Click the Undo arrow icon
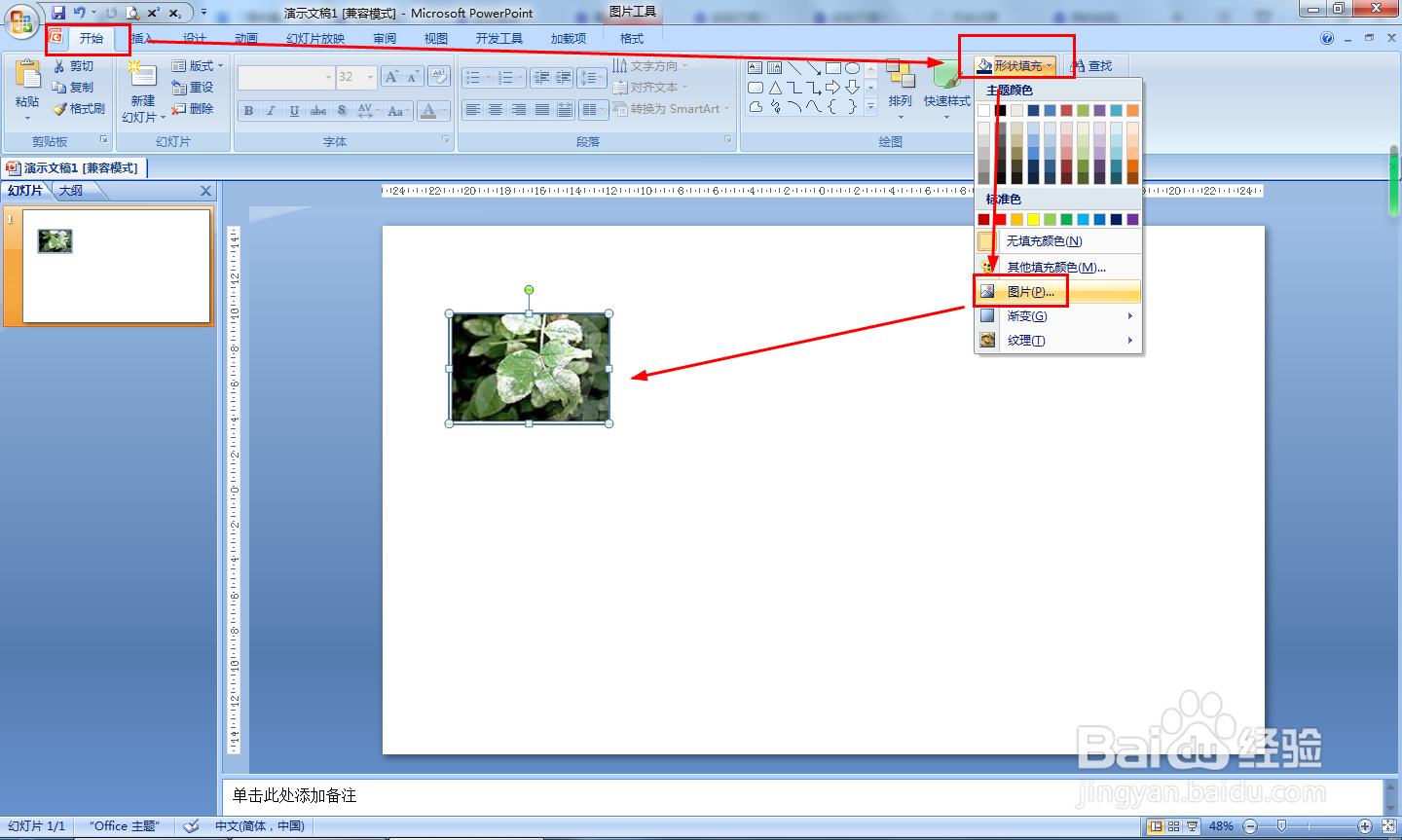The image size is (1402, 840). tap(79, 13)
